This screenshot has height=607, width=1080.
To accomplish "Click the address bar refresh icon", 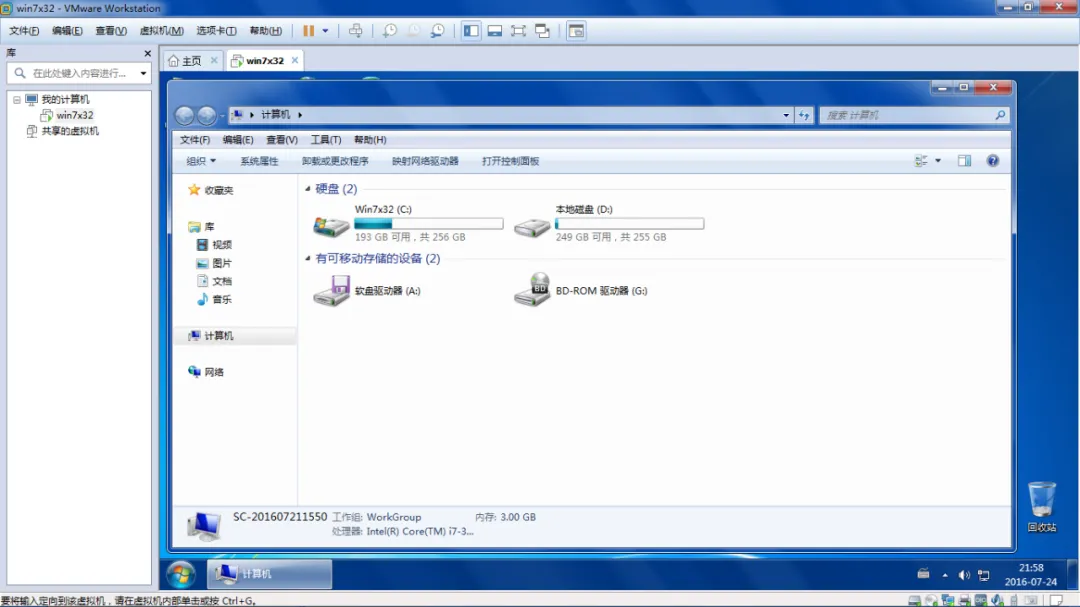I will 804,115.
